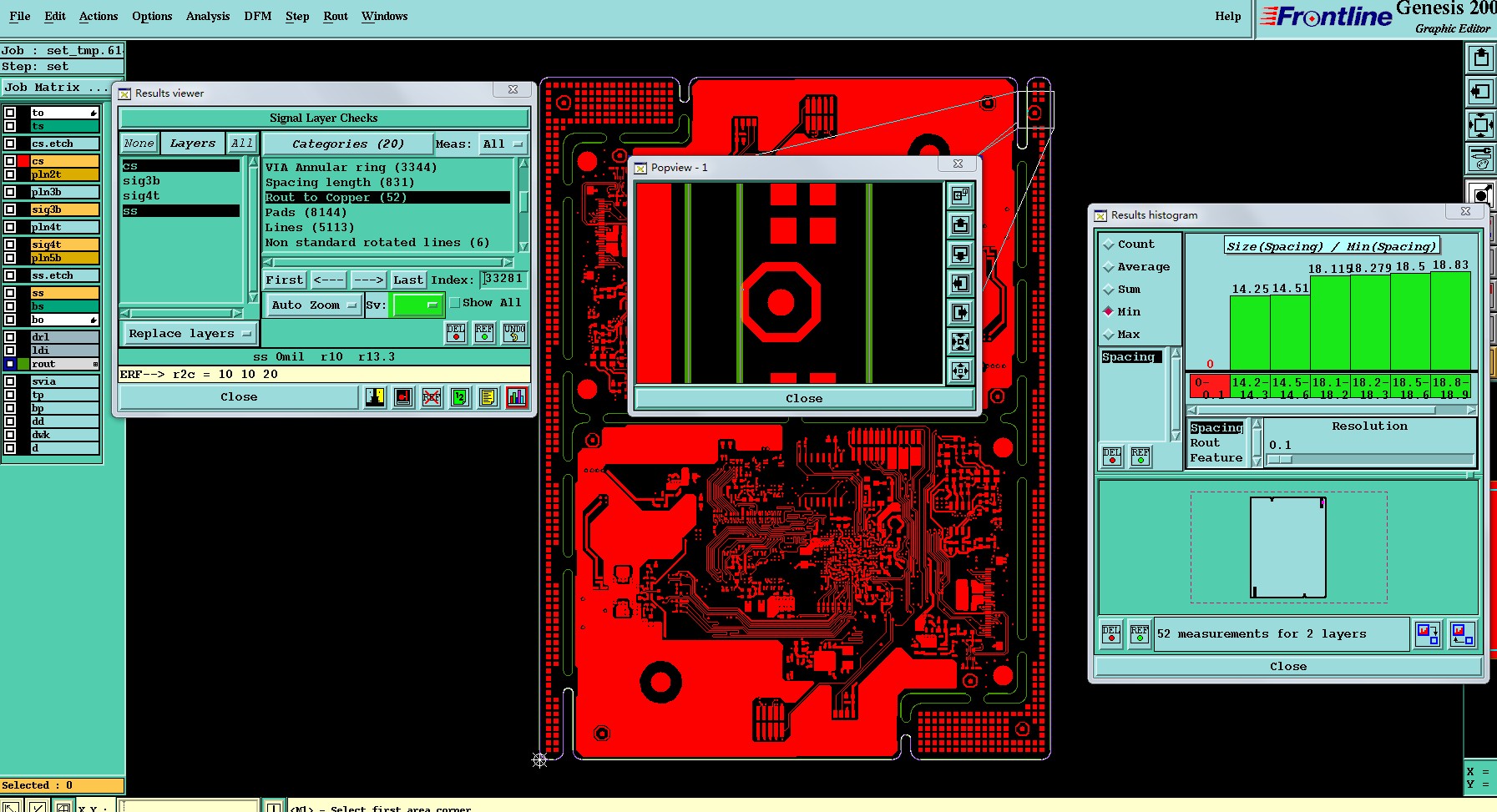The width and height of the screenshot is (1497, 812).
Task: Open the Rout menu
Action: coord(336,16)
